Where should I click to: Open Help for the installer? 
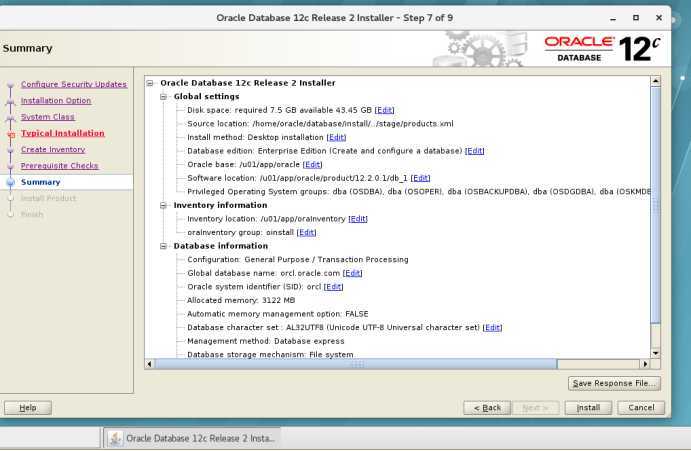pyautogui.click(x=28, y=408)
